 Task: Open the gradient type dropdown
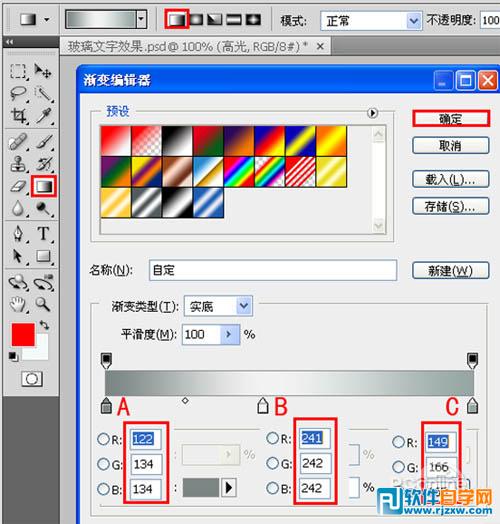click(x=244, y=305)
